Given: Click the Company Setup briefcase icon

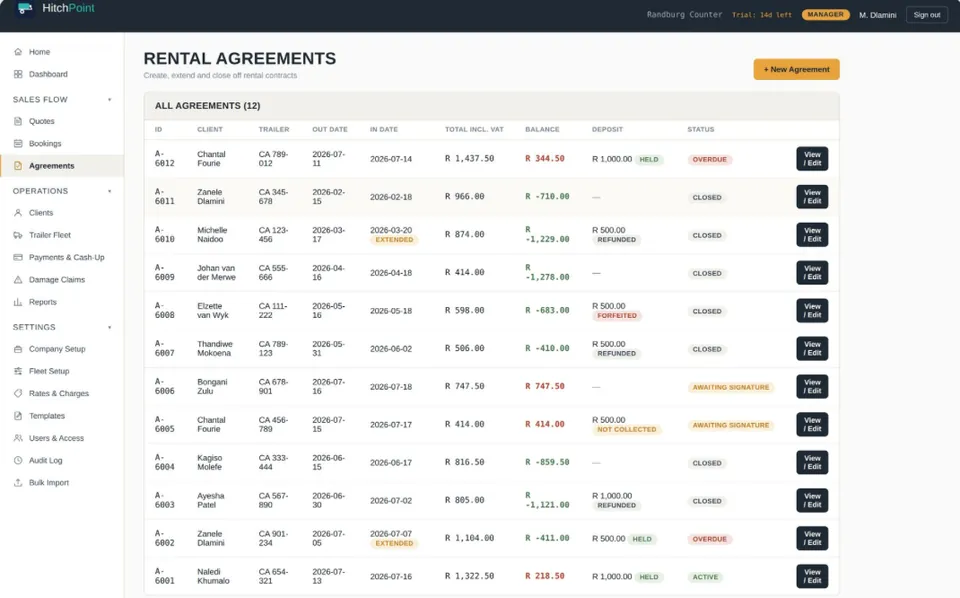Looking at the screenshot, I should pyautogui.click(x=18, y=349).
